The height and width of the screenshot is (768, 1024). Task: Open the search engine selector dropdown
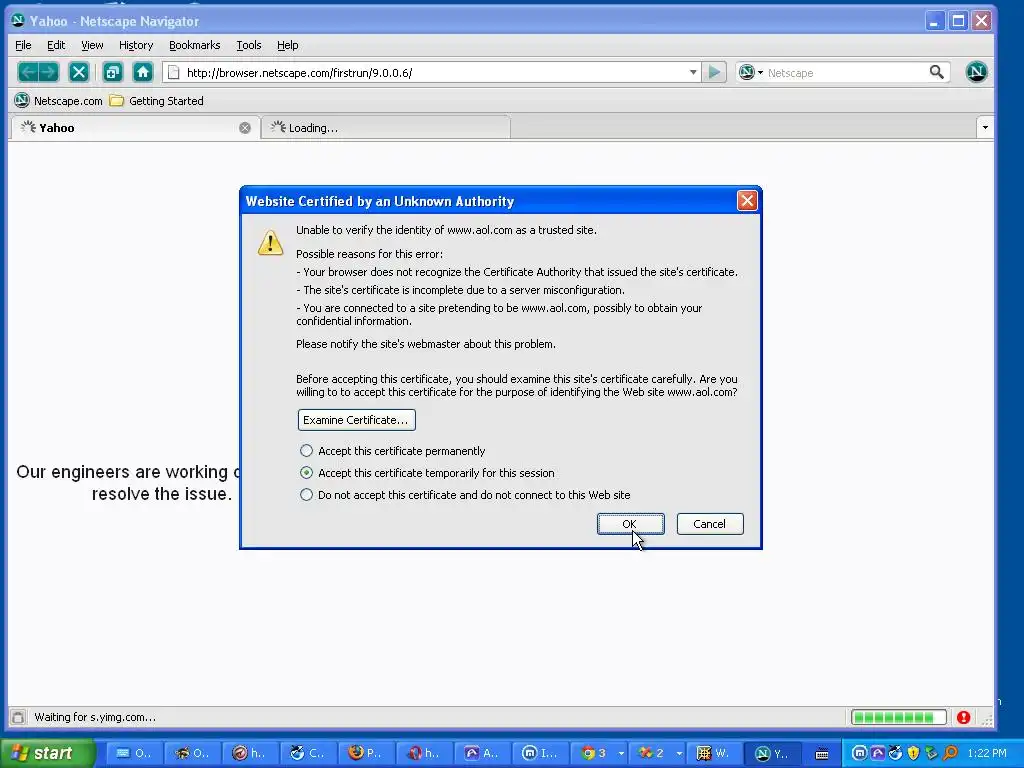[751, 72]
